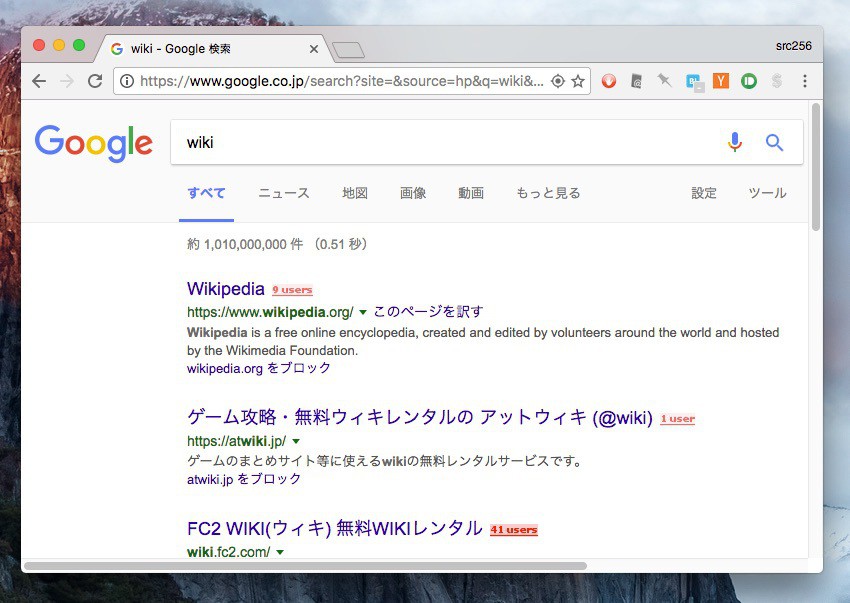Close the wiki - Google 検索 tab
Image resolution: width=850 pixels, height=603 pixels.
tap(313, 49)
